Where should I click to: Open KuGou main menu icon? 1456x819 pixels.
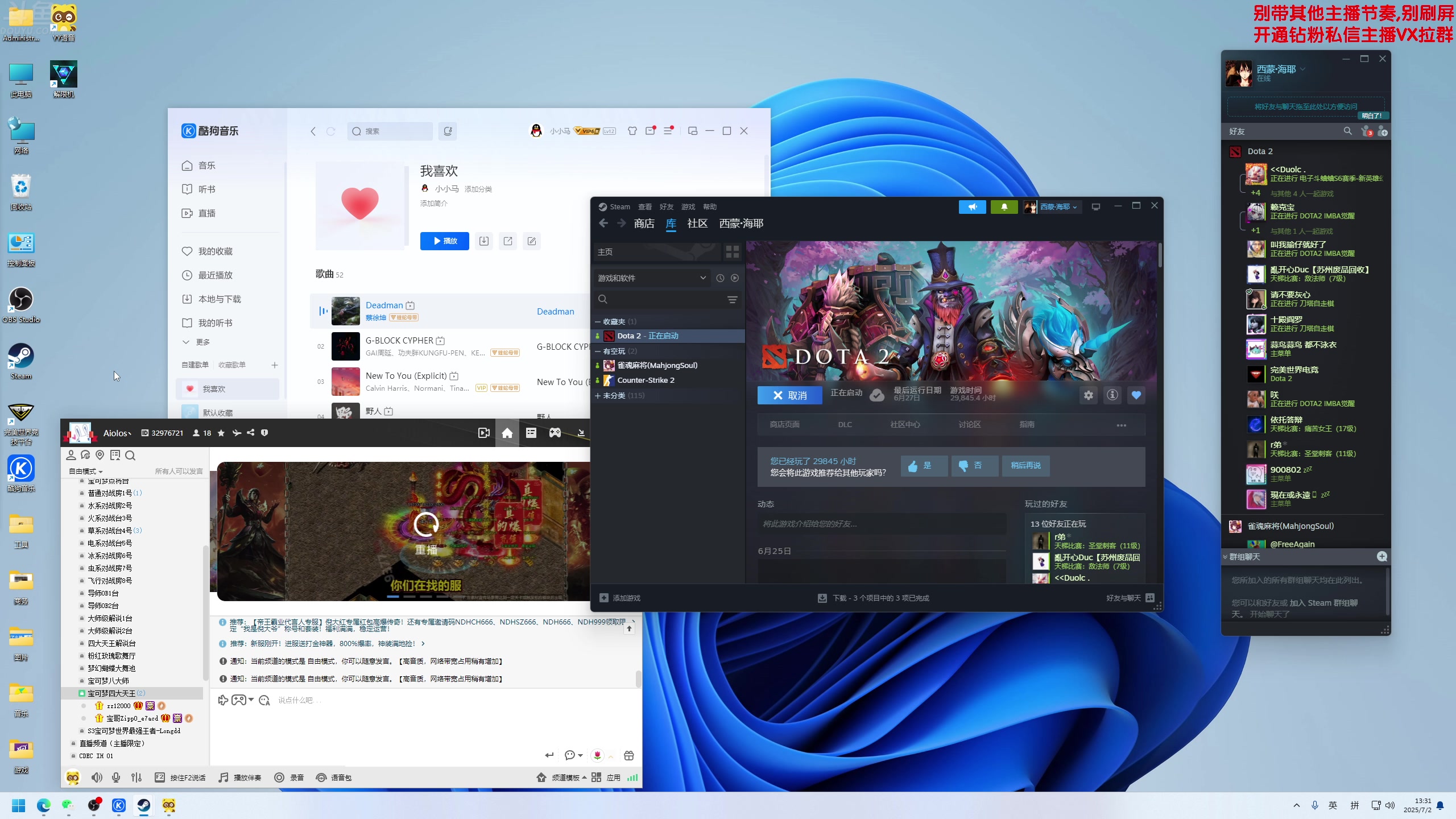click(668, 131)
